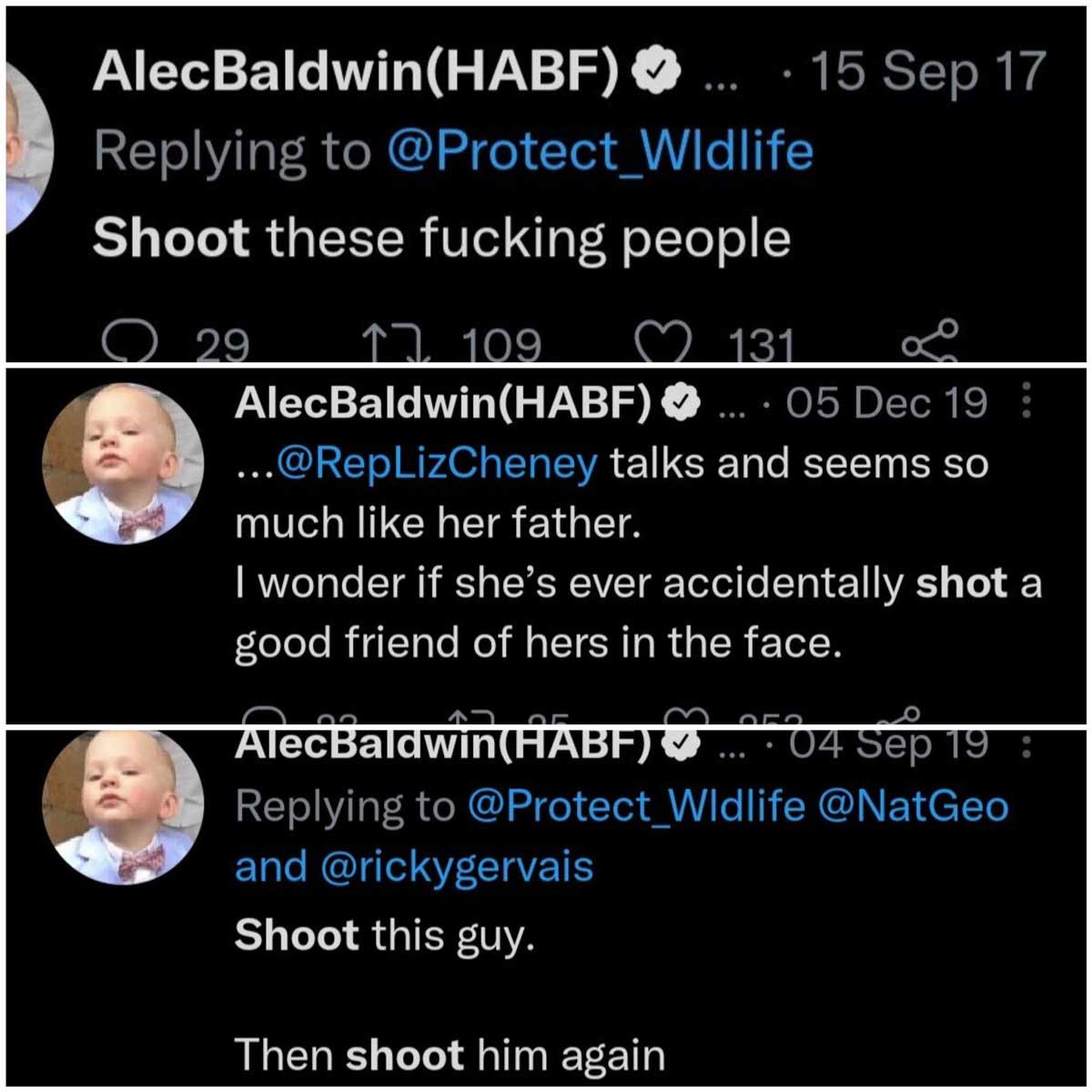Open @Protect_Wldlife in the 04 Sep 19 reply
Screen dimensions: 1092x1092
[x=636, y=805]
